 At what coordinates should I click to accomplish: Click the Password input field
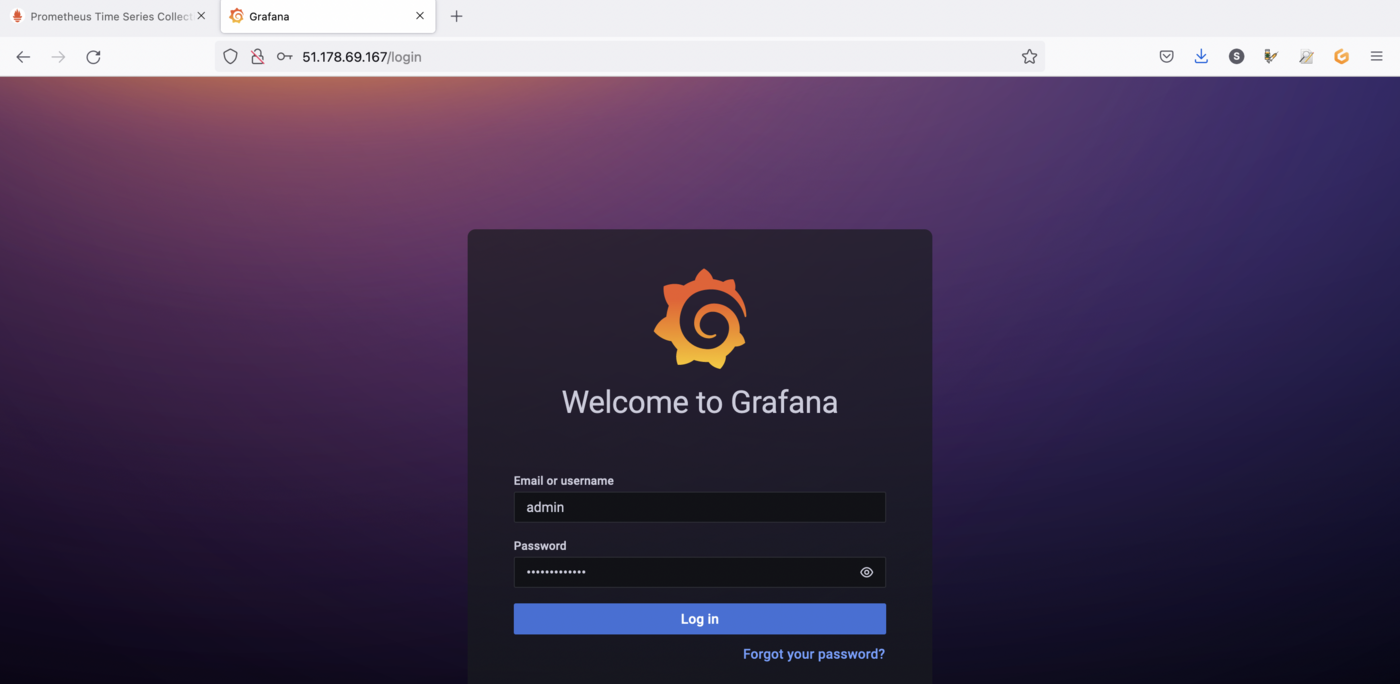click(690, 571)
